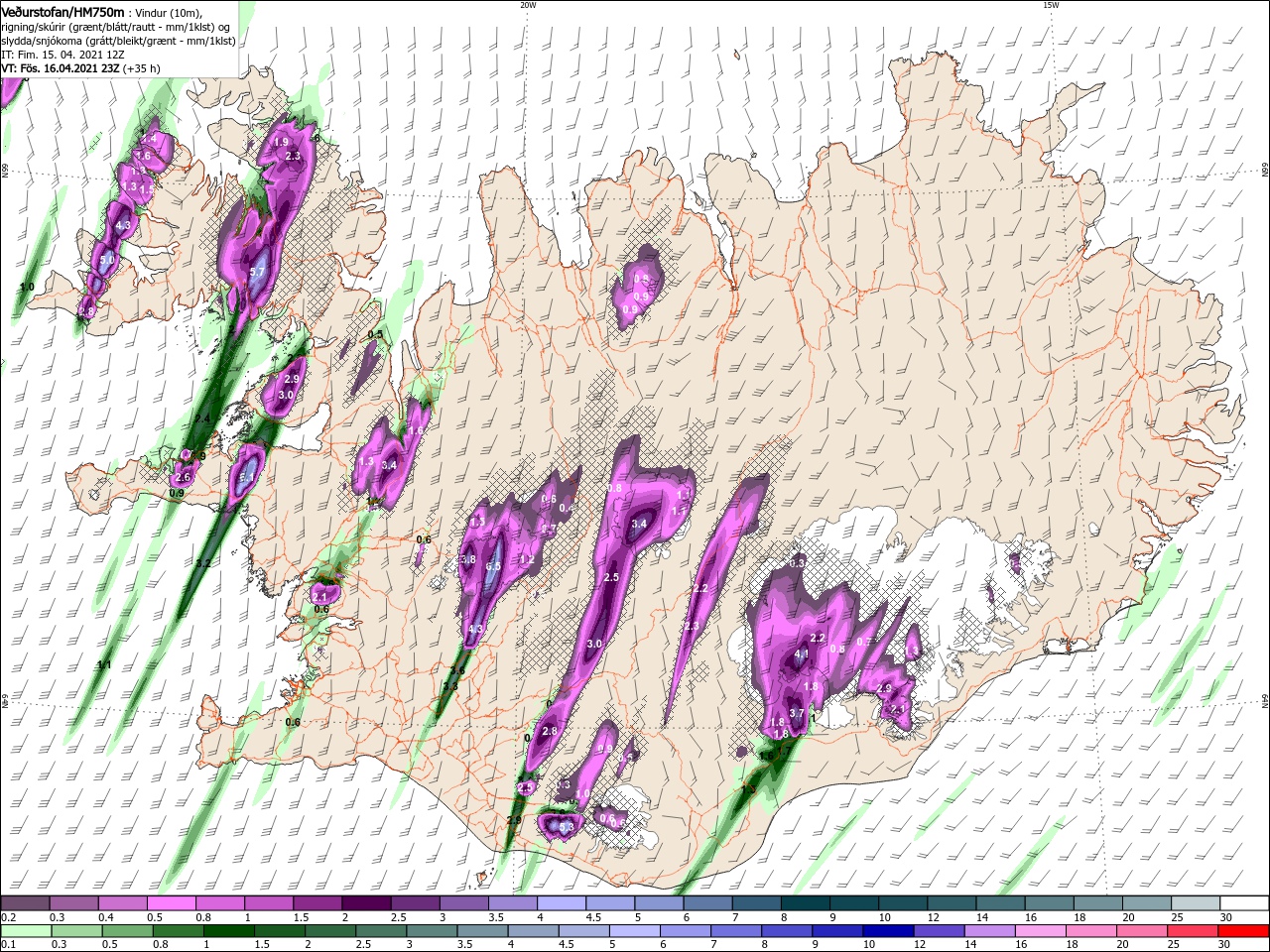Pick bottom-row swatch between 4 and 4.5
This screenshot has width=1270, height=952.
coord(533,931)
